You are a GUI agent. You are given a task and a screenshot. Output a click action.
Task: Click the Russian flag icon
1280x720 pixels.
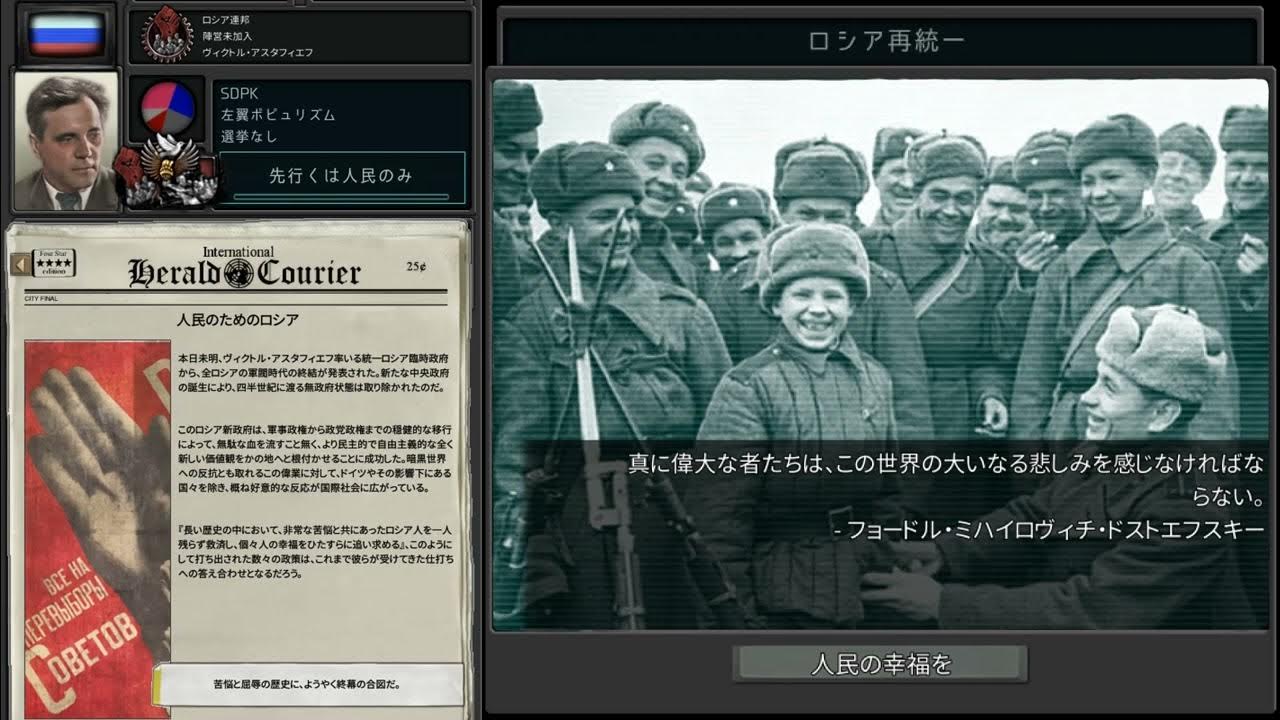coord(67,36)
